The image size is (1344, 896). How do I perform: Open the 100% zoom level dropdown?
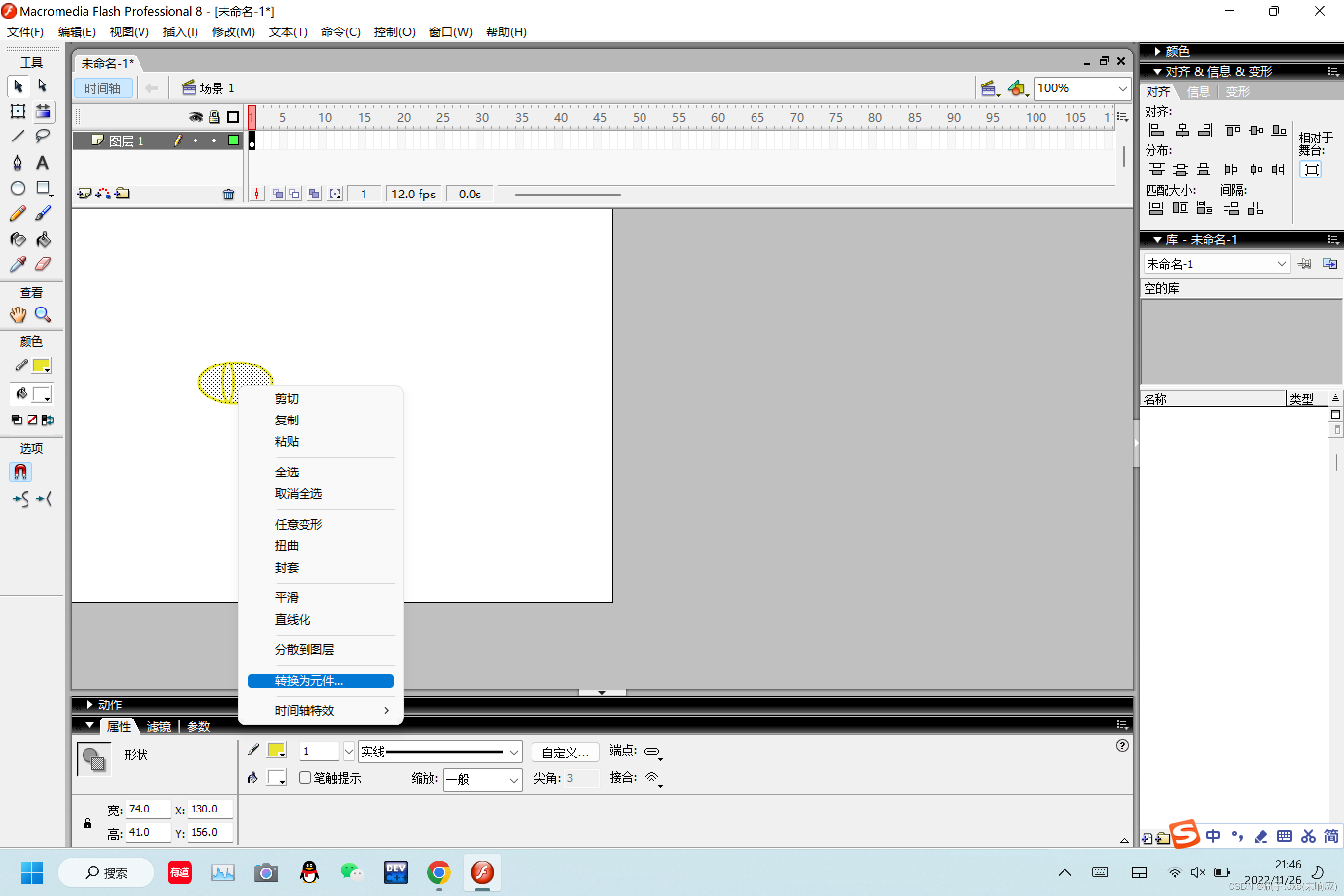coord(1121,88)
